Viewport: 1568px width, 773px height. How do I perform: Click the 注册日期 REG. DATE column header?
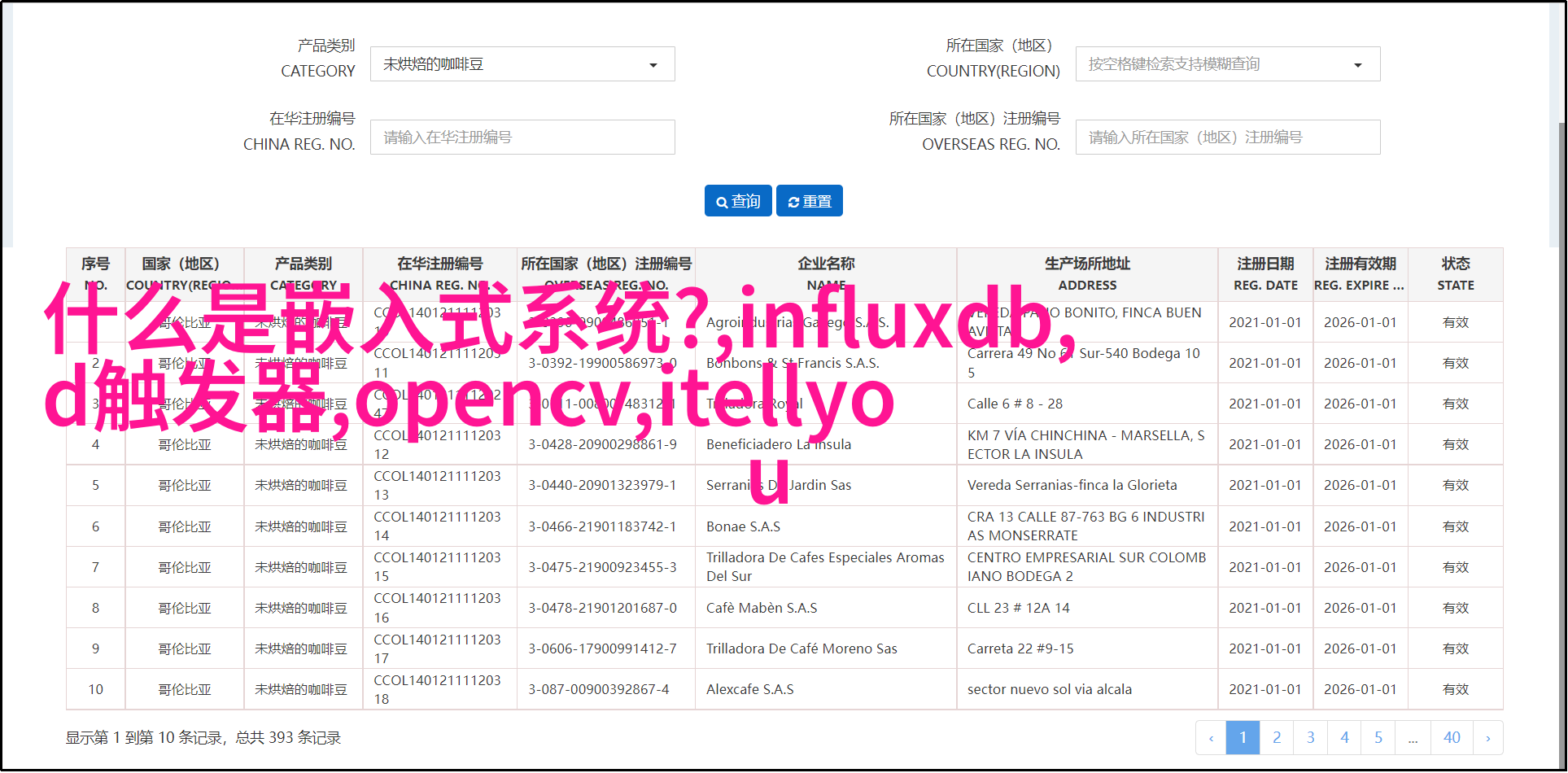point(1265,274)
